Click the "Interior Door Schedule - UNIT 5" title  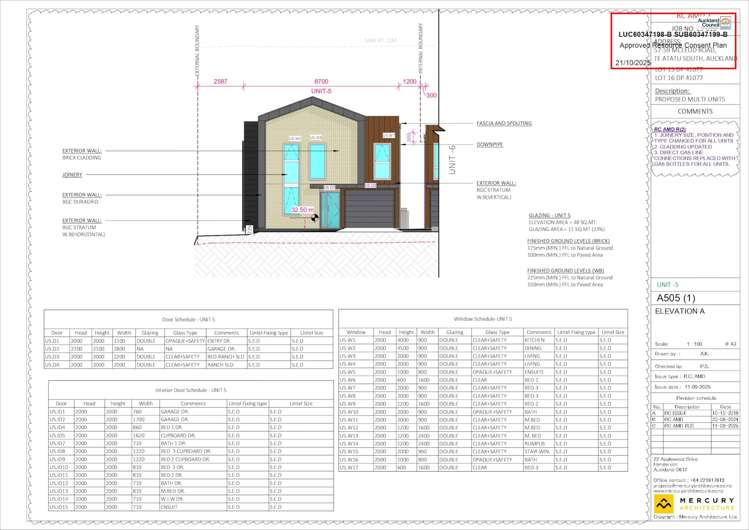click(x=191, y=390)
